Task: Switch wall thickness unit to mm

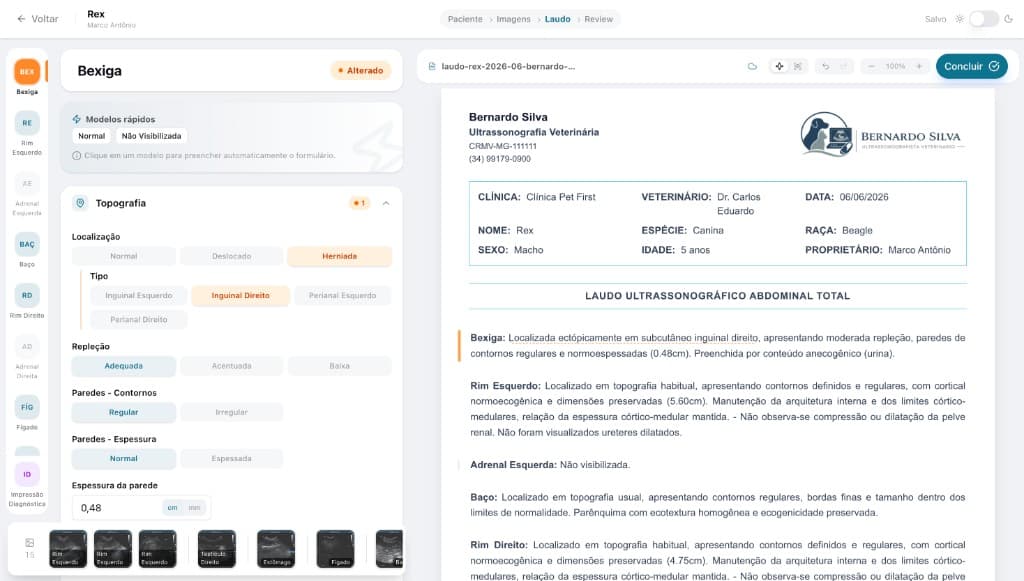Action: point(195,507)
